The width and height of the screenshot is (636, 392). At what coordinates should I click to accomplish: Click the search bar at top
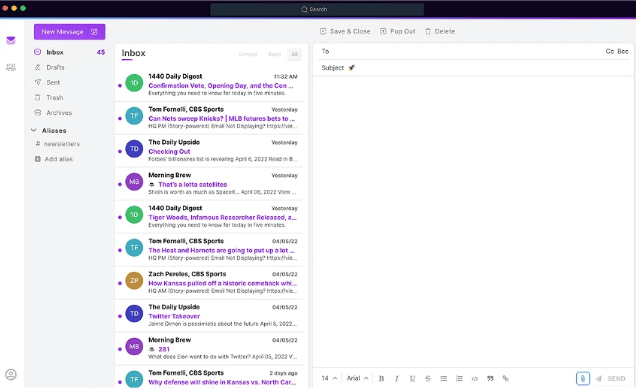point(317,9)
